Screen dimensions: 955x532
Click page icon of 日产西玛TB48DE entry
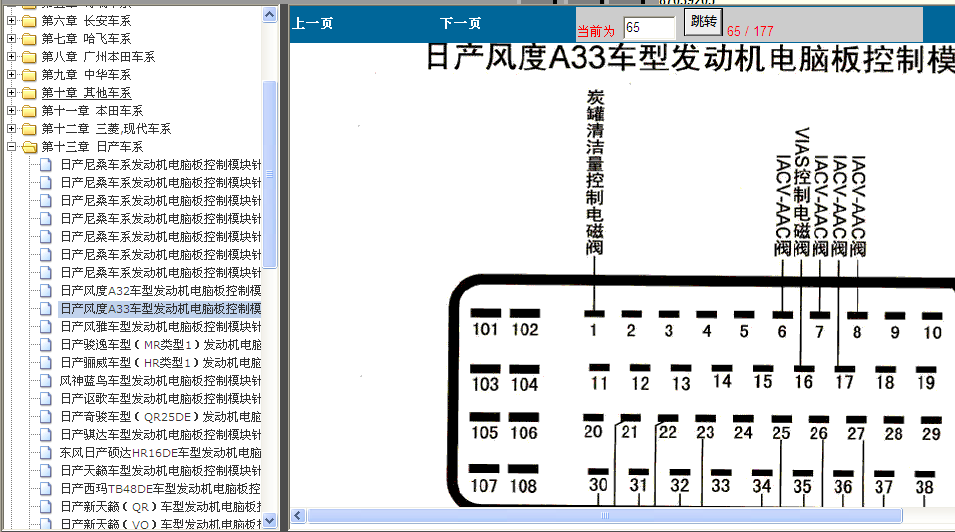[46, 488]
